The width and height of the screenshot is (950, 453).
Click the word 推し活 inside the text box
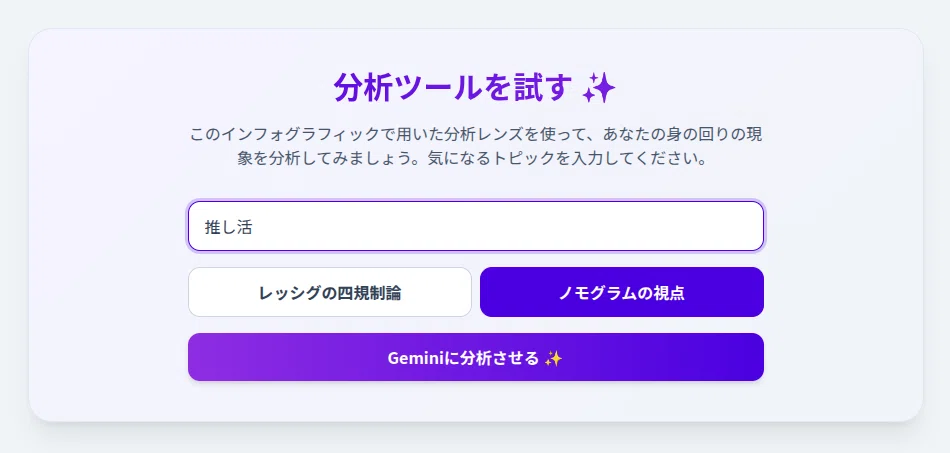(x=228, y=227)
